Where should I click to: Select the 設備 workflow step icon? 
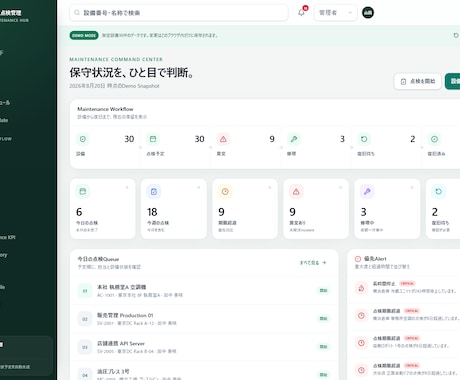coord(83,139)
